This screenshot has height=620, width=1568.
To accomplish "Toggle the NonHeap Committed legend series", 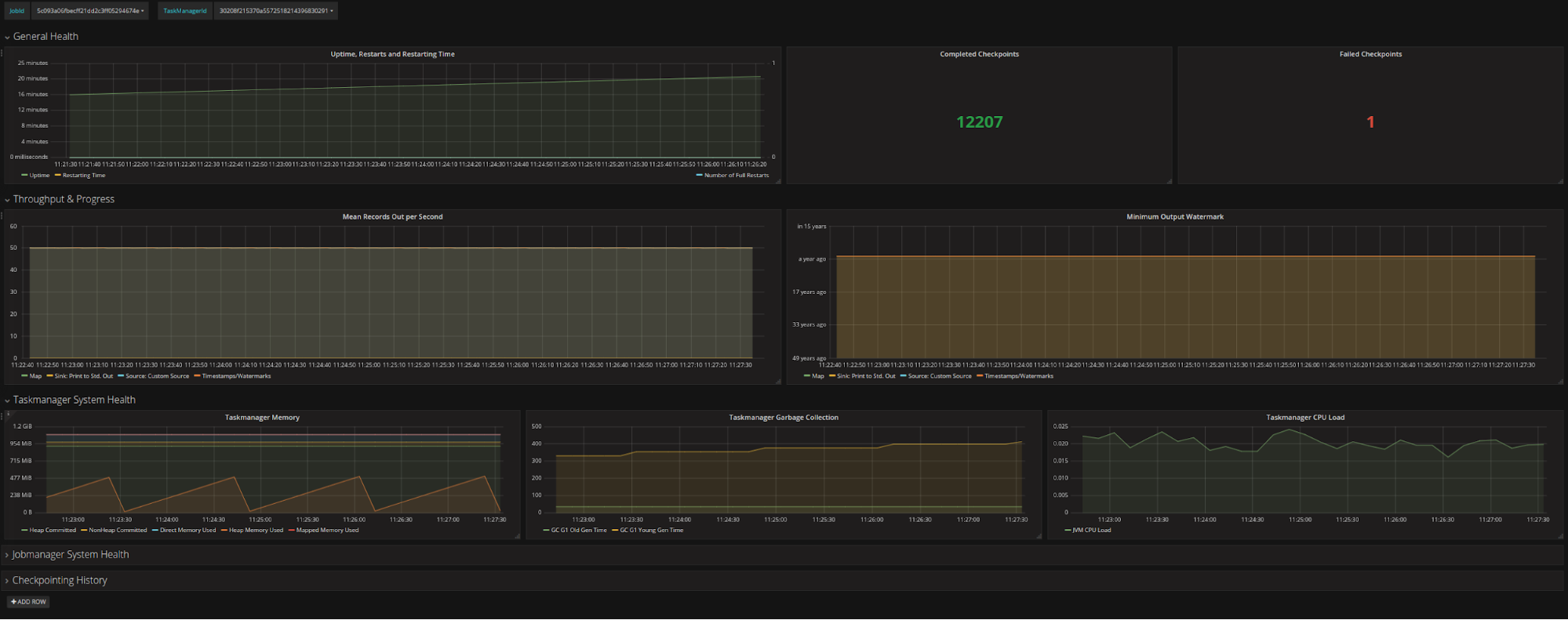I will pyautogui.click(x=118, y=531).
